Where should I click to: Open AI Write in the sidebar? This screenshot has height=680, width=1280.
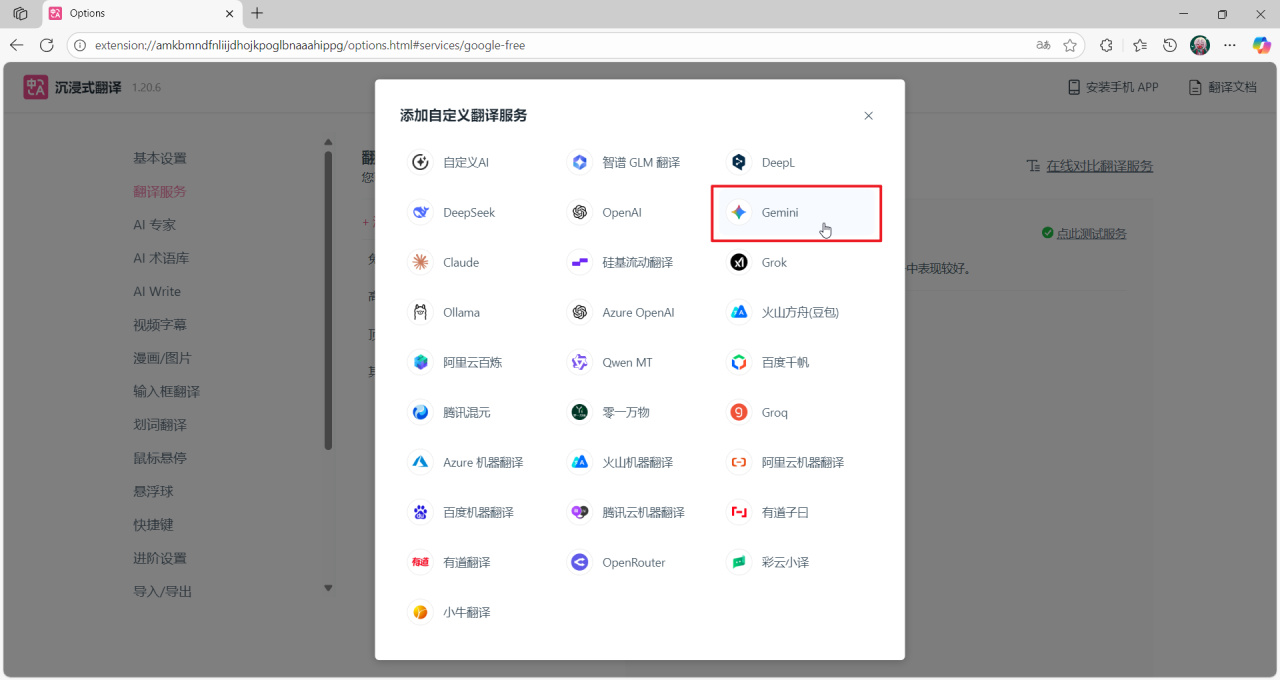[157, 291]
